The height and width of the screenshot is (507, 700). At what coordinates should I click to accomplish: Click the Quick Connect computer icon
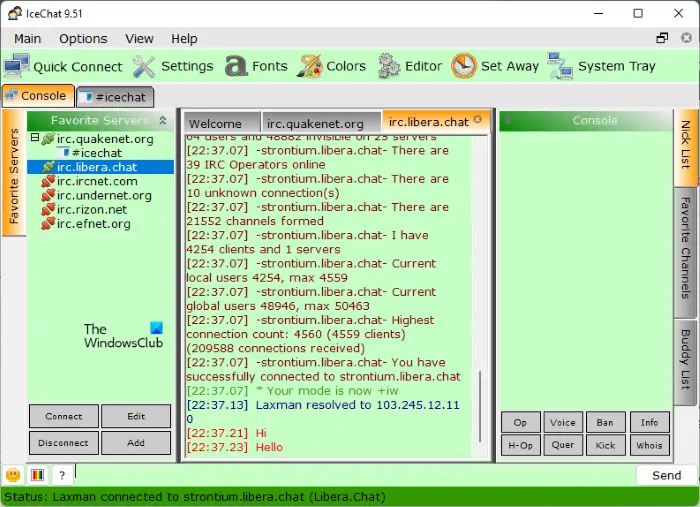[16, 66]
